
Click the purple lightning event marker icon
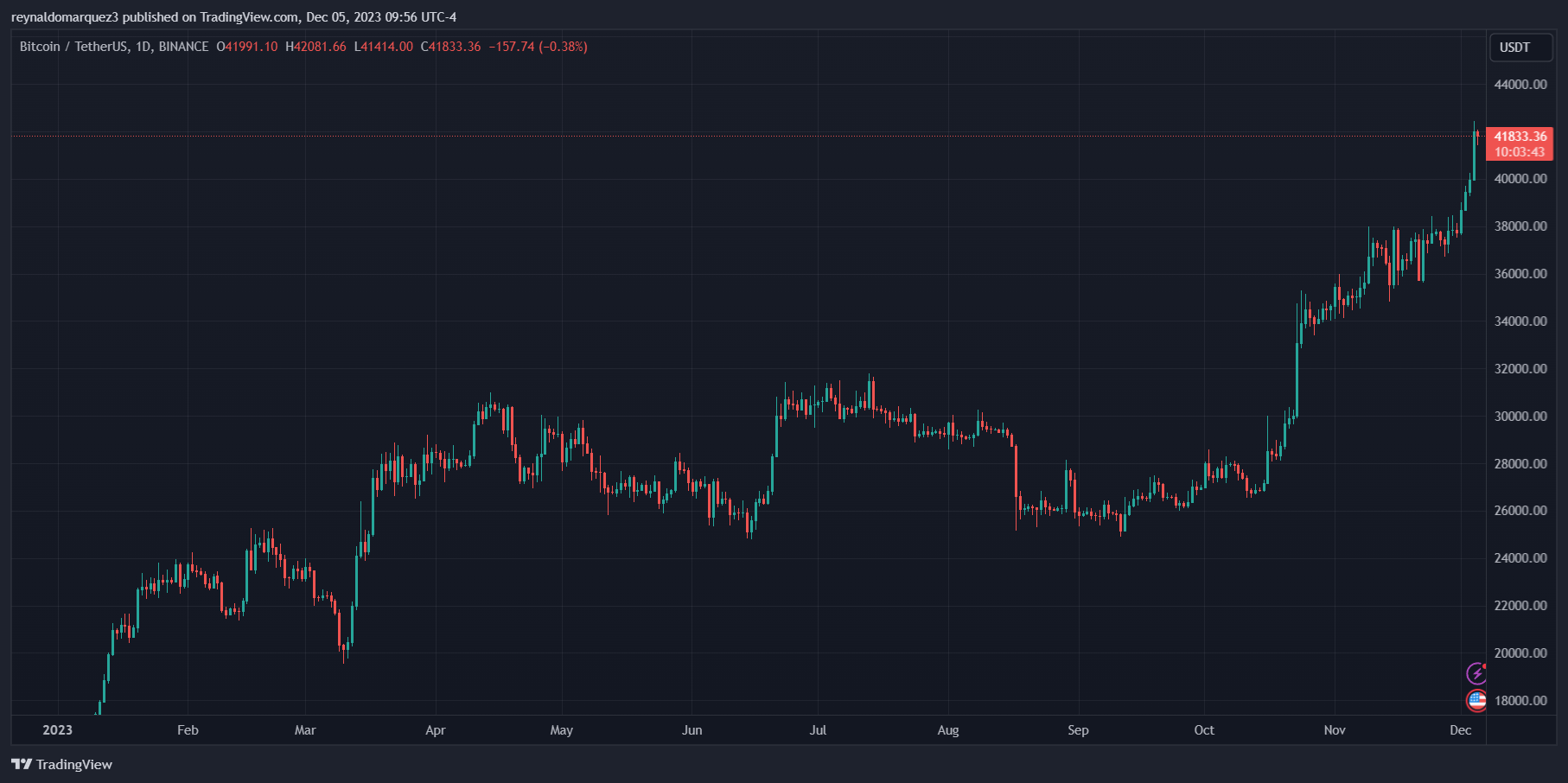(x=1476, y=673)
